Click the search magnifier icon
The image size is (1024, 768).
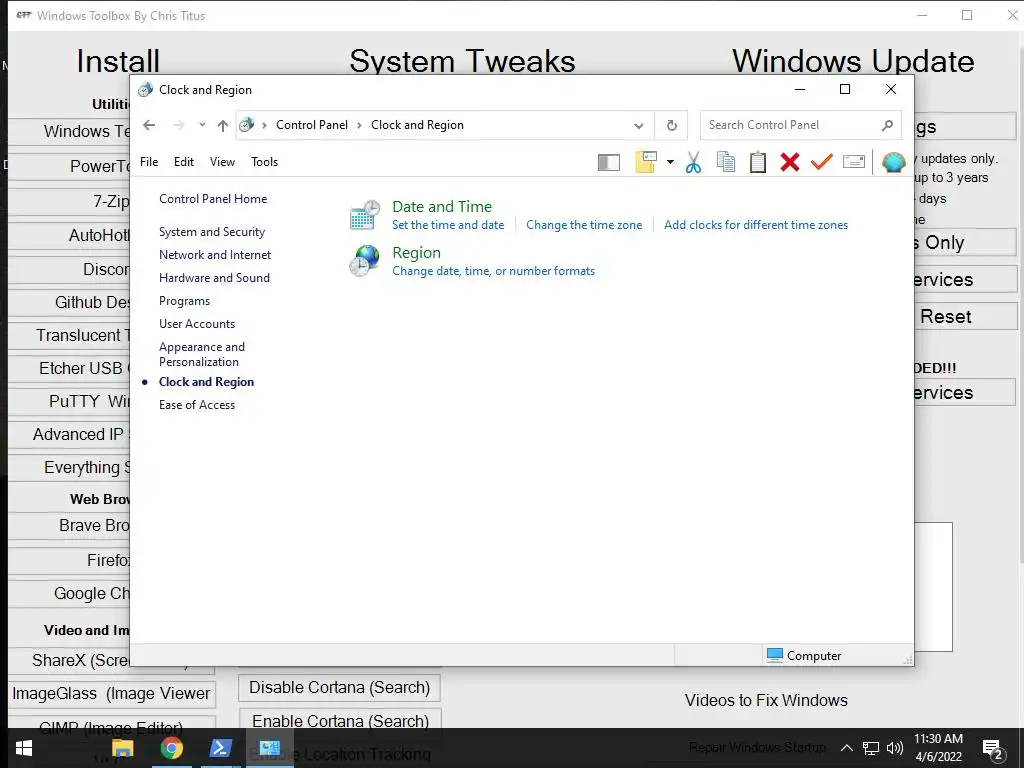(x=887, y=125)
